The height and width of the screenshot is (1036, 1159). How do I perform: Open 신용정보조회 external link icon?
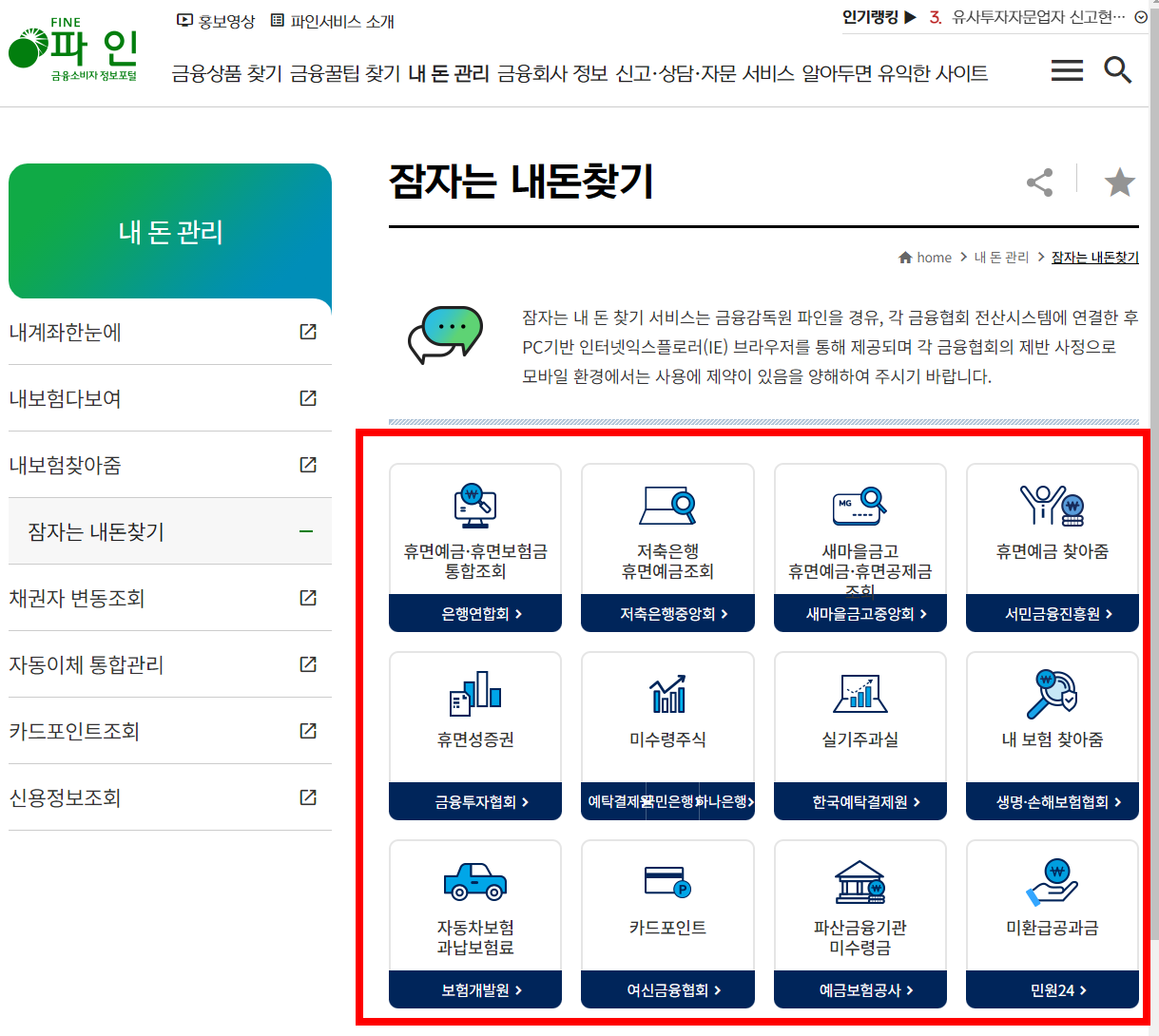coord(308,797)
